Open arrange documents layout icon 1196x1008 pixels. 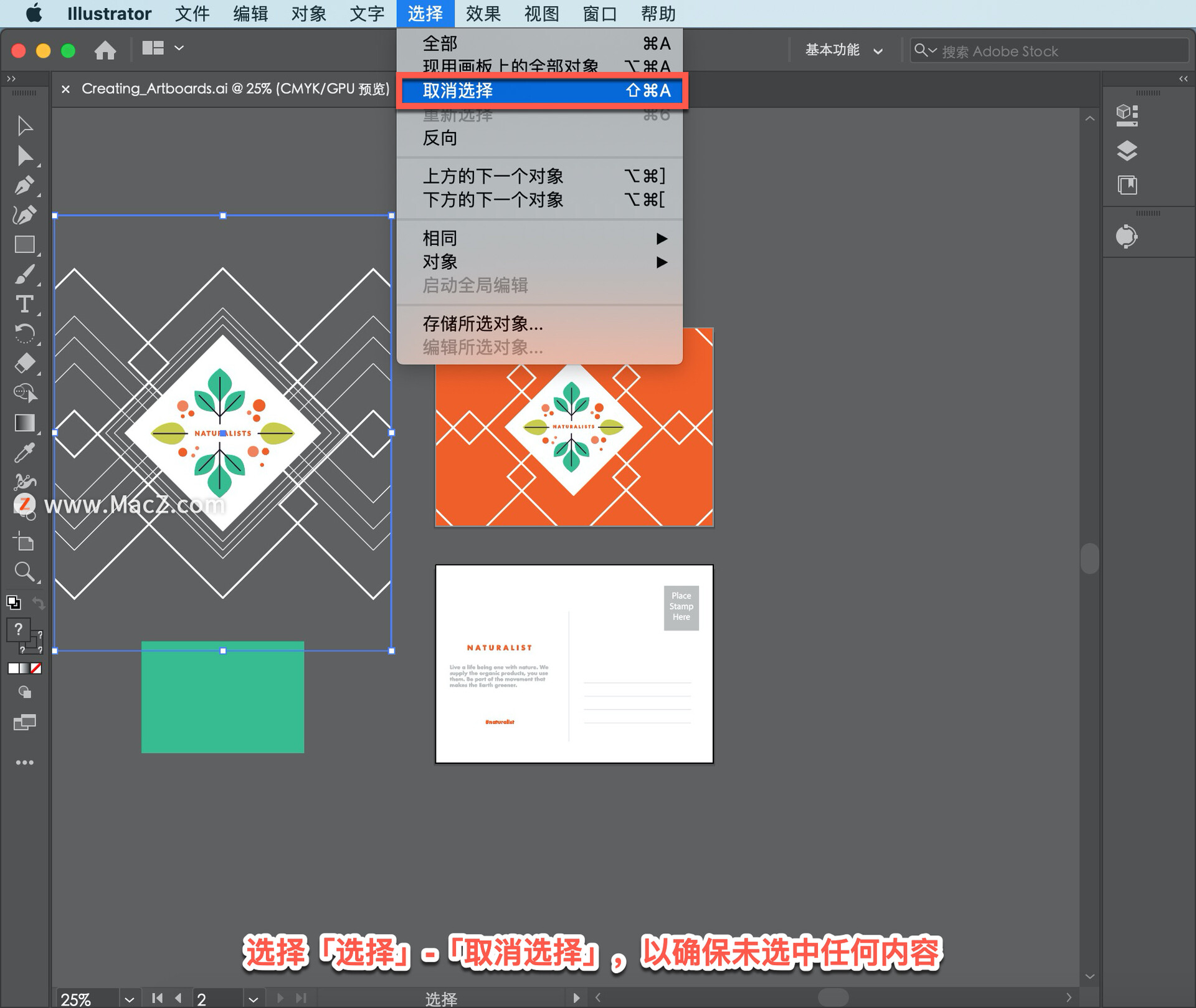tap(153, 48)
